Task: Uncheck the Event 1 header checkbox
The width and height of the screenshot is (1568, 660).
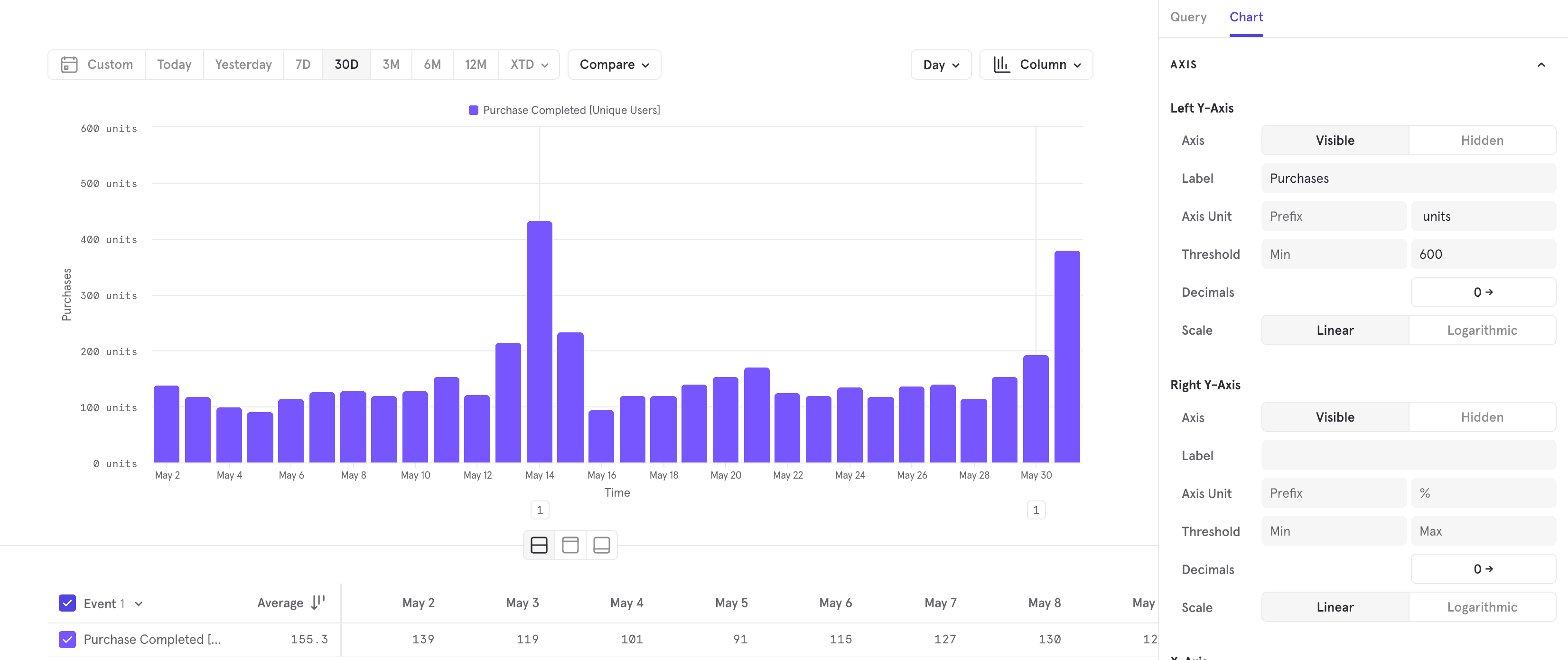Action: (67, 603)
